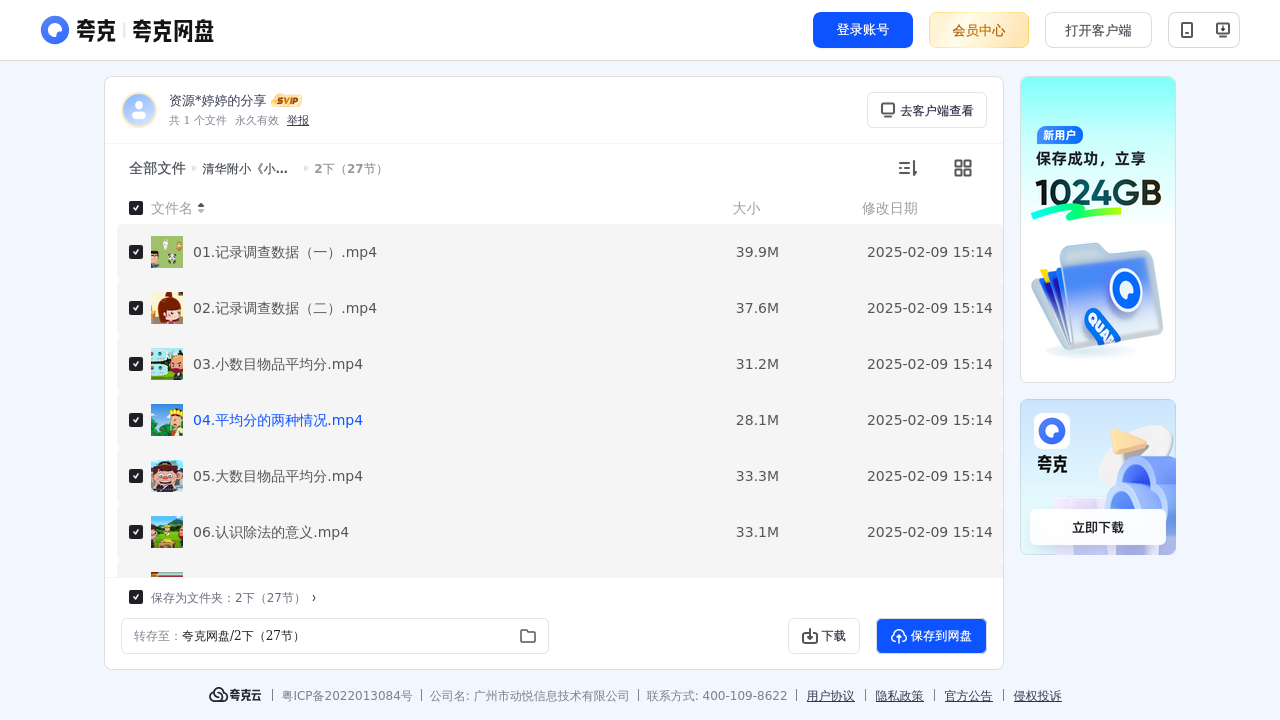
Task: Click the 粤ICP备2022013084号 footer text
Action: [347, 696]
